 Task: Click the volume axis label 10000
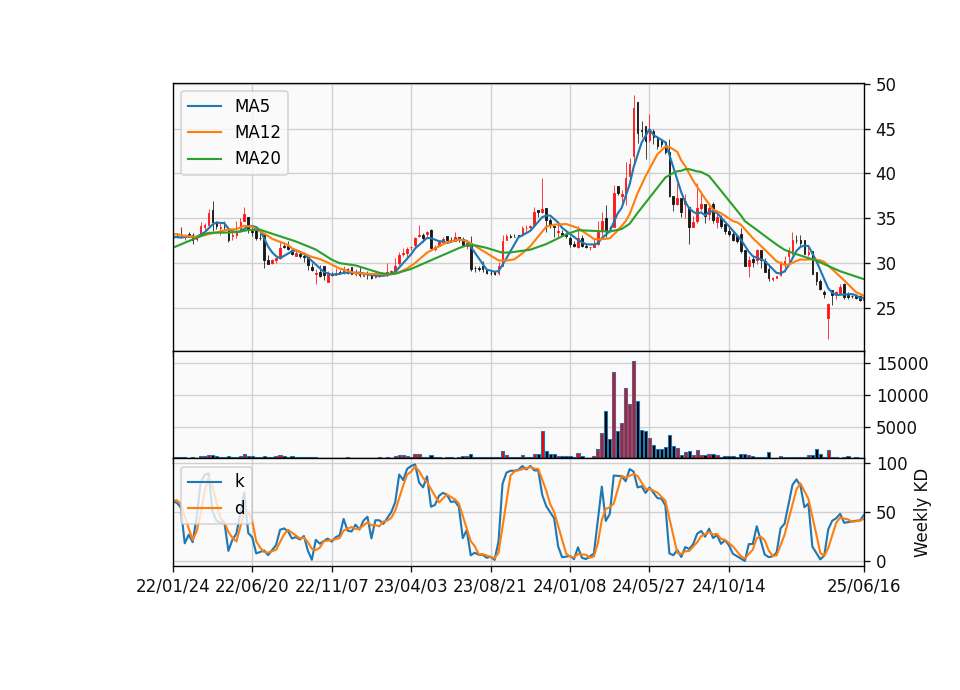(x=902, y=396)
